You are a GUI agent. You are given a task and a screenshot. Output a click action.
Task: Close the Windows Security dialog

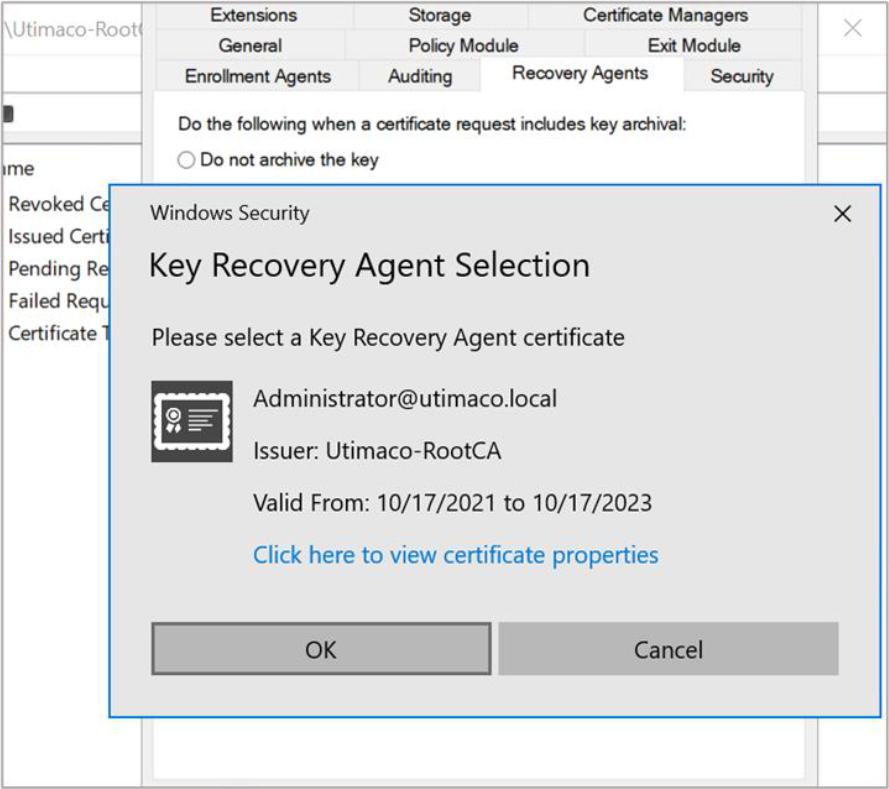coord(842,214)
